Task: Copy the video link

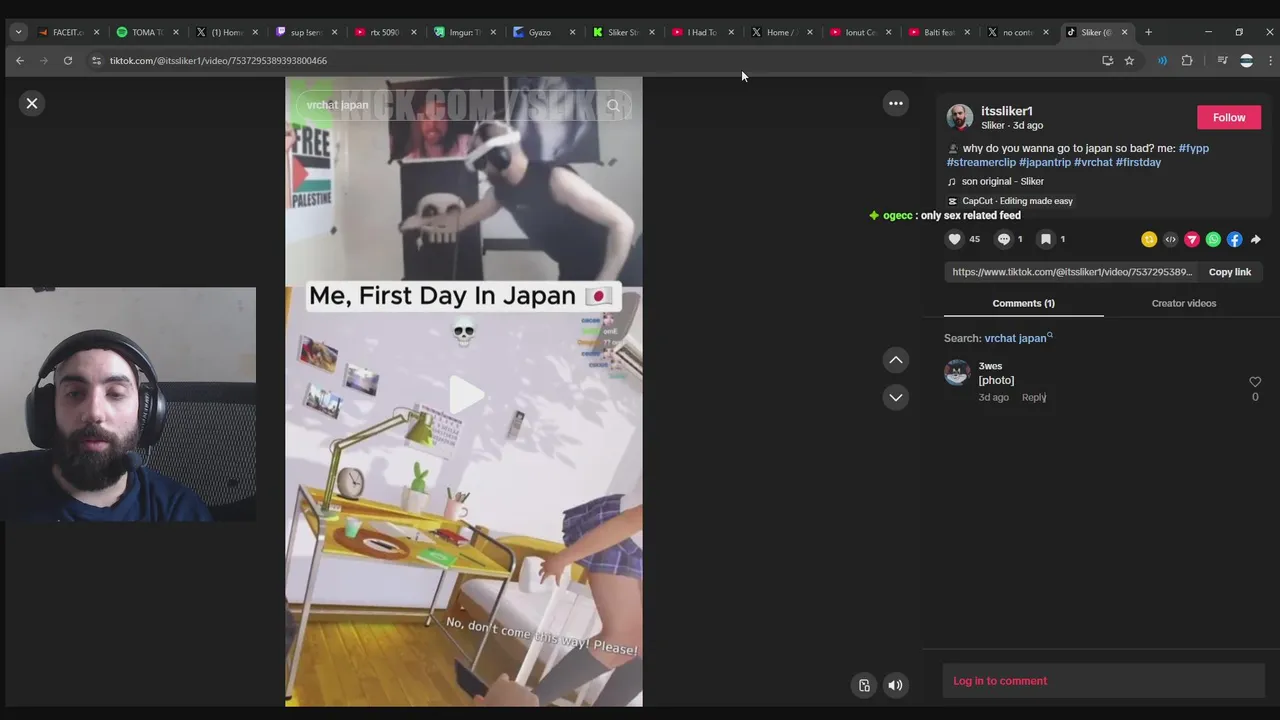Action: pyautogui.click(x=1230, y=272)
